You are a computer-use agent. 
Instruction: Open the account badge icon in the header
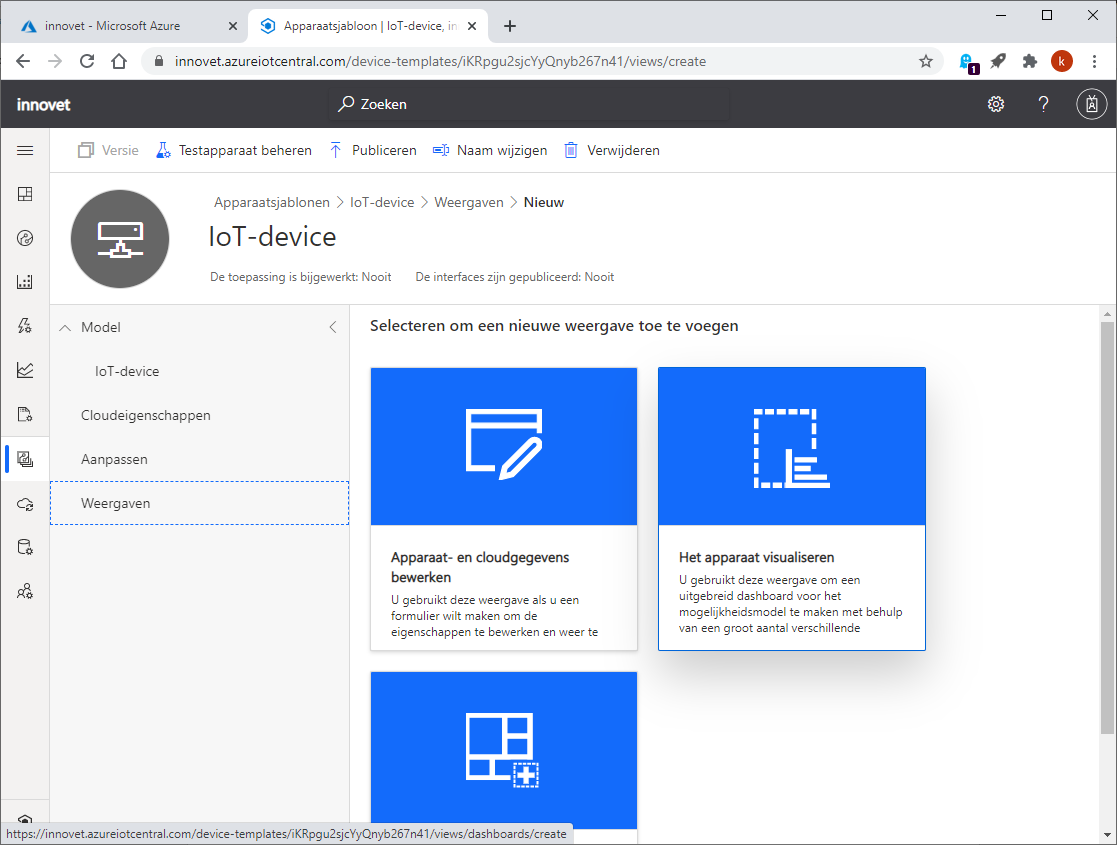1091,104
